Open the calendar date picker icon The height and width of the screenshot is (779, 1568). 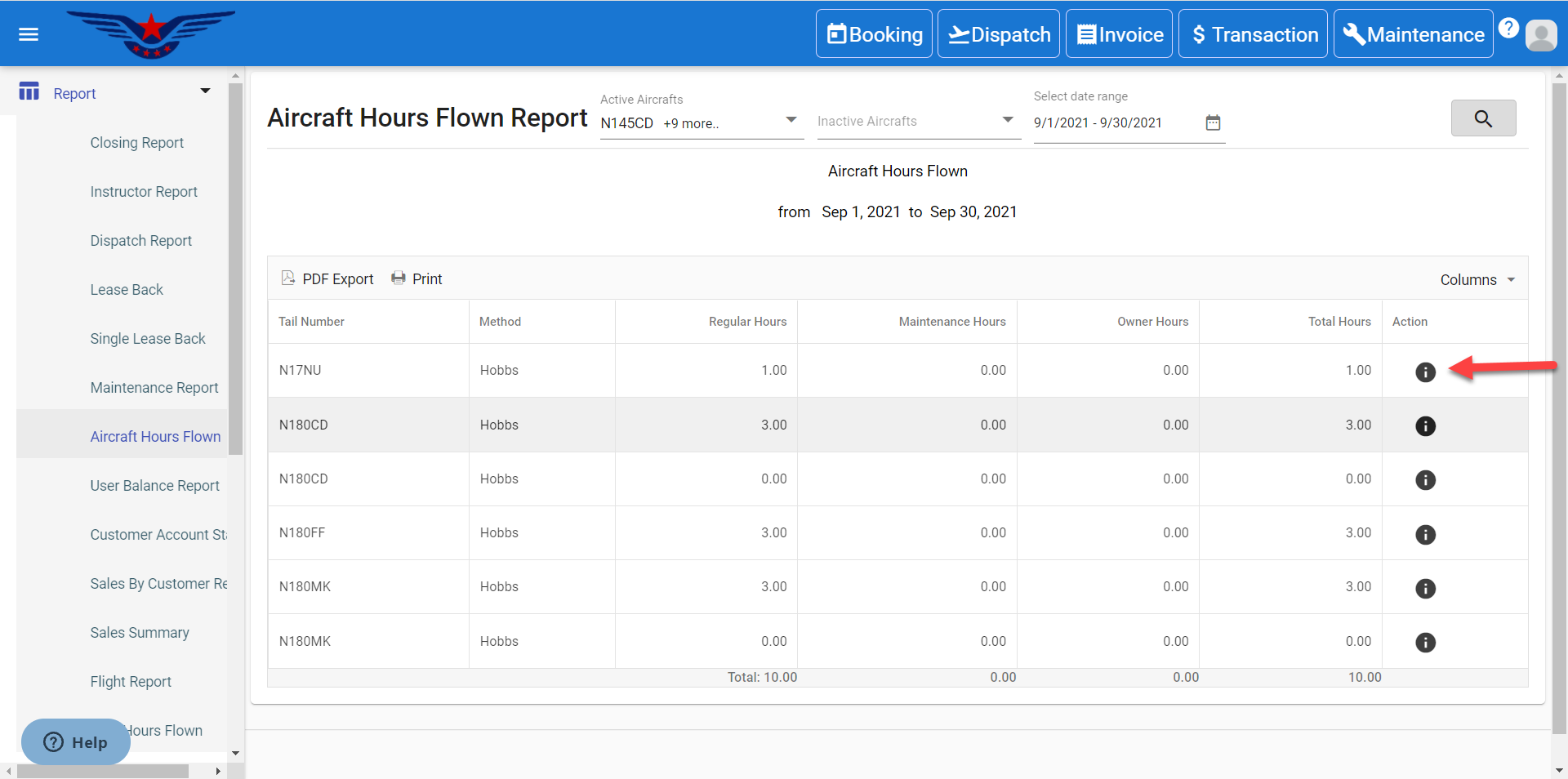1213,122
